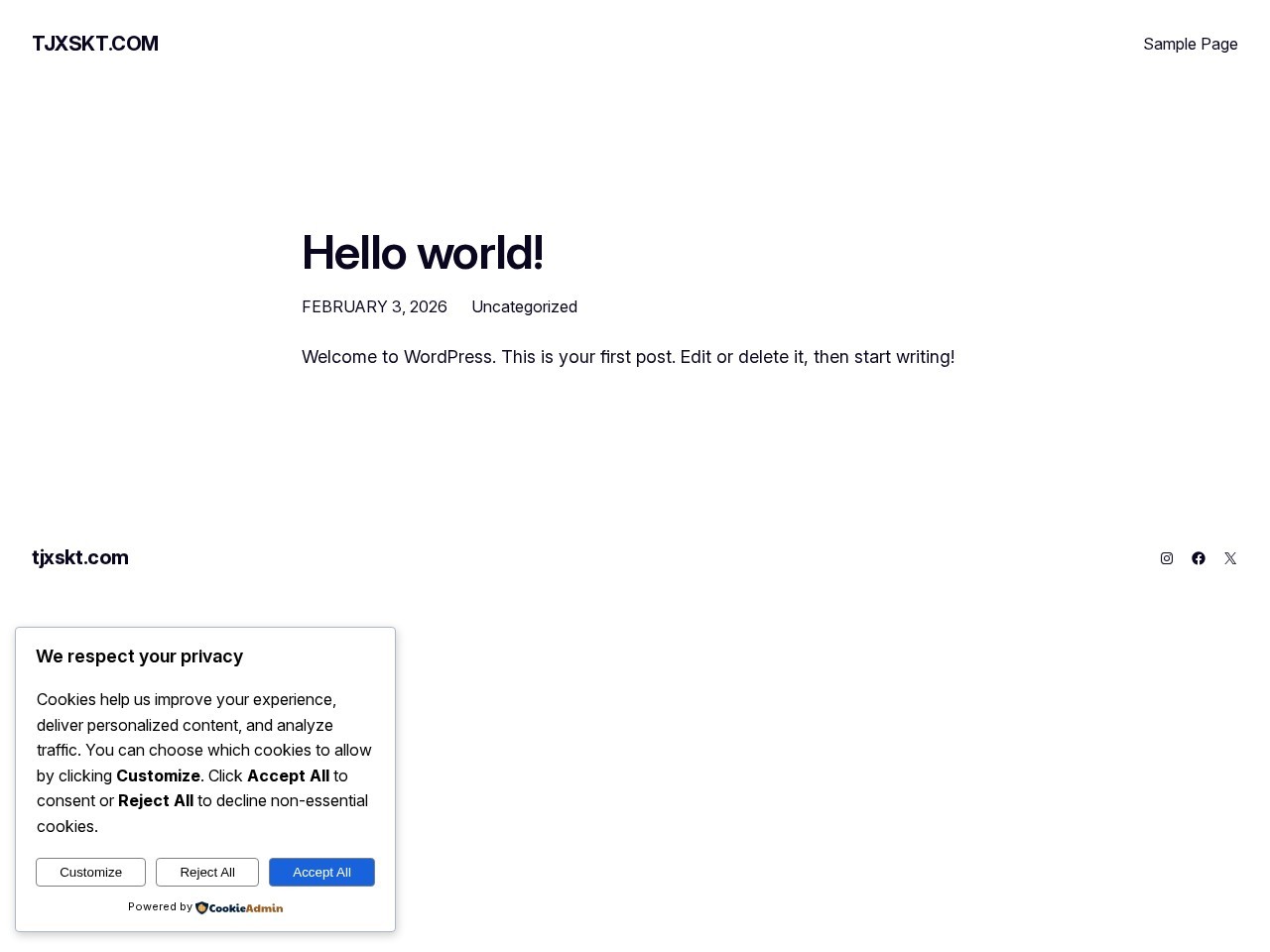Reject all cookies with Reject All button
This screenshot has height=952, width=1270.
[x=207, y=872]
